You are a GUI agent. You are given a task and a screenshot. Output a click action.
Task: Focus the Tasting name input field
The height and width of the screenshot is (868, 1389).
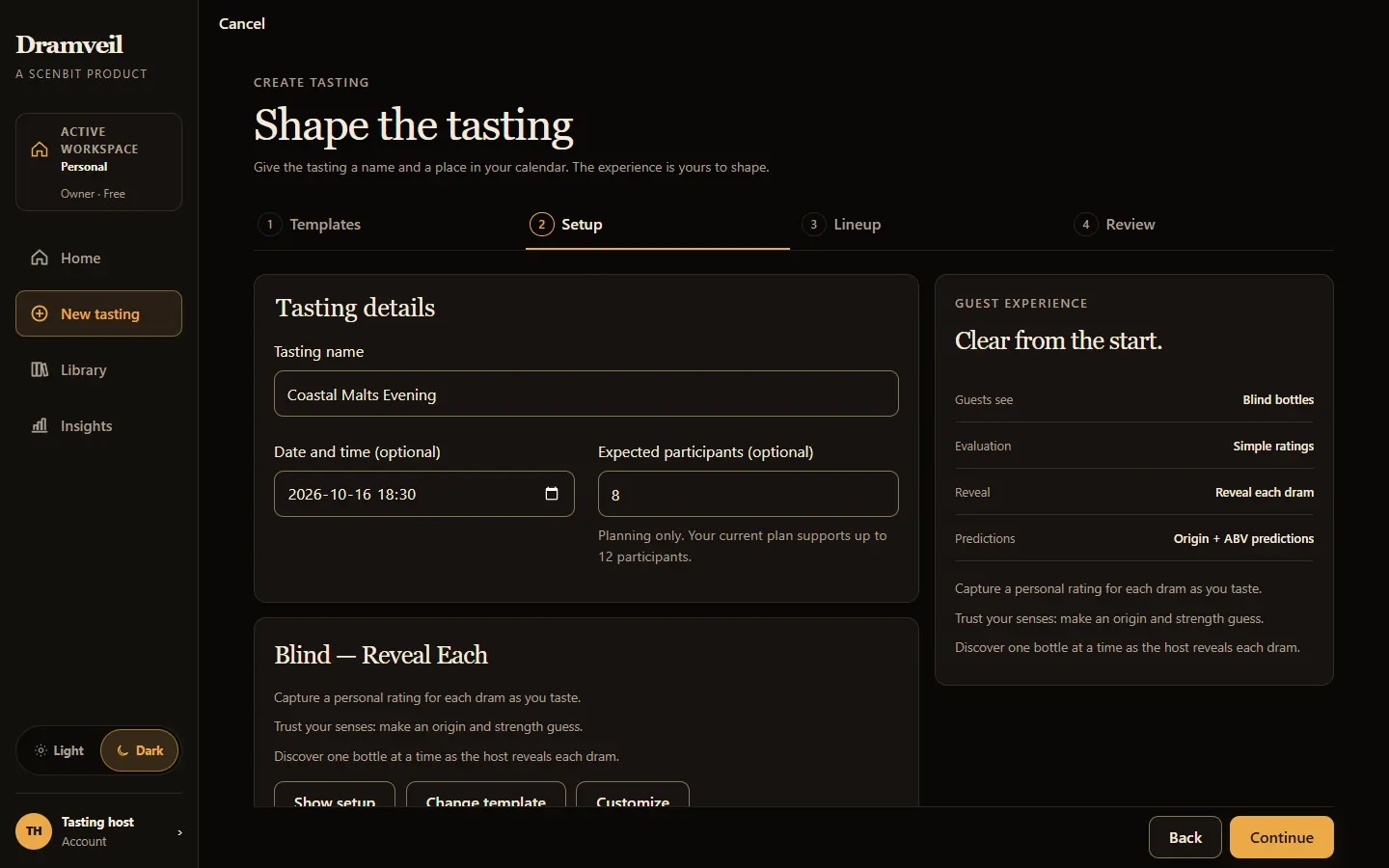point(586,393)
